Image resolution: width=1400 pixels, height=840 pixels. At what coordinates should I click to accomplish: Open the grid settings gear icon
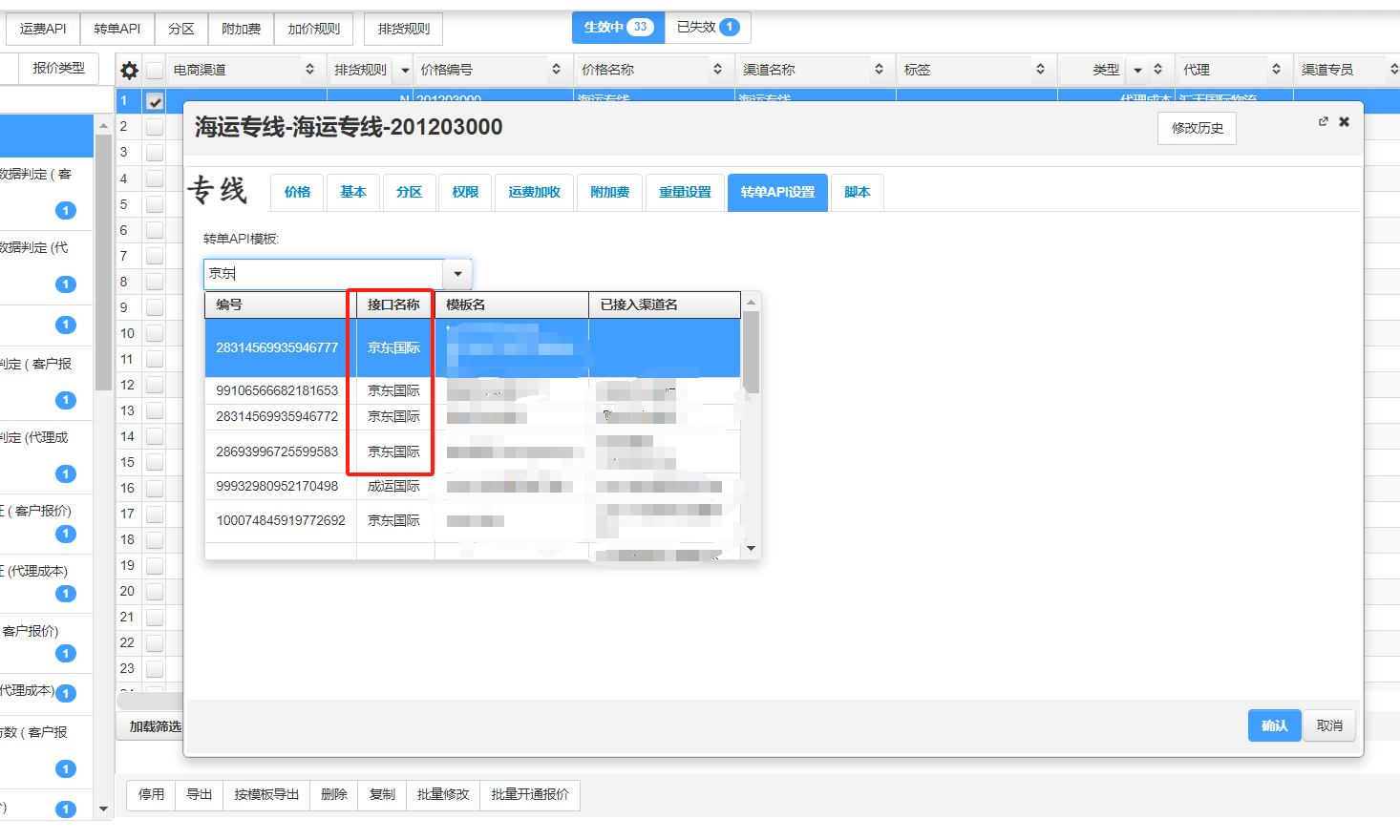point(129,70)
